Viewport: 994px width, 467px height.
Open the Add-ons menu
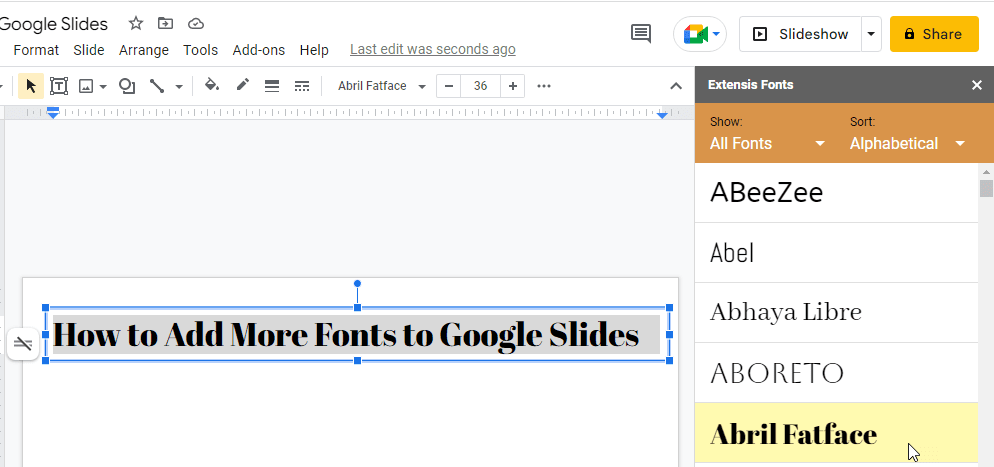pyautogui.click(x=259, y=49)
